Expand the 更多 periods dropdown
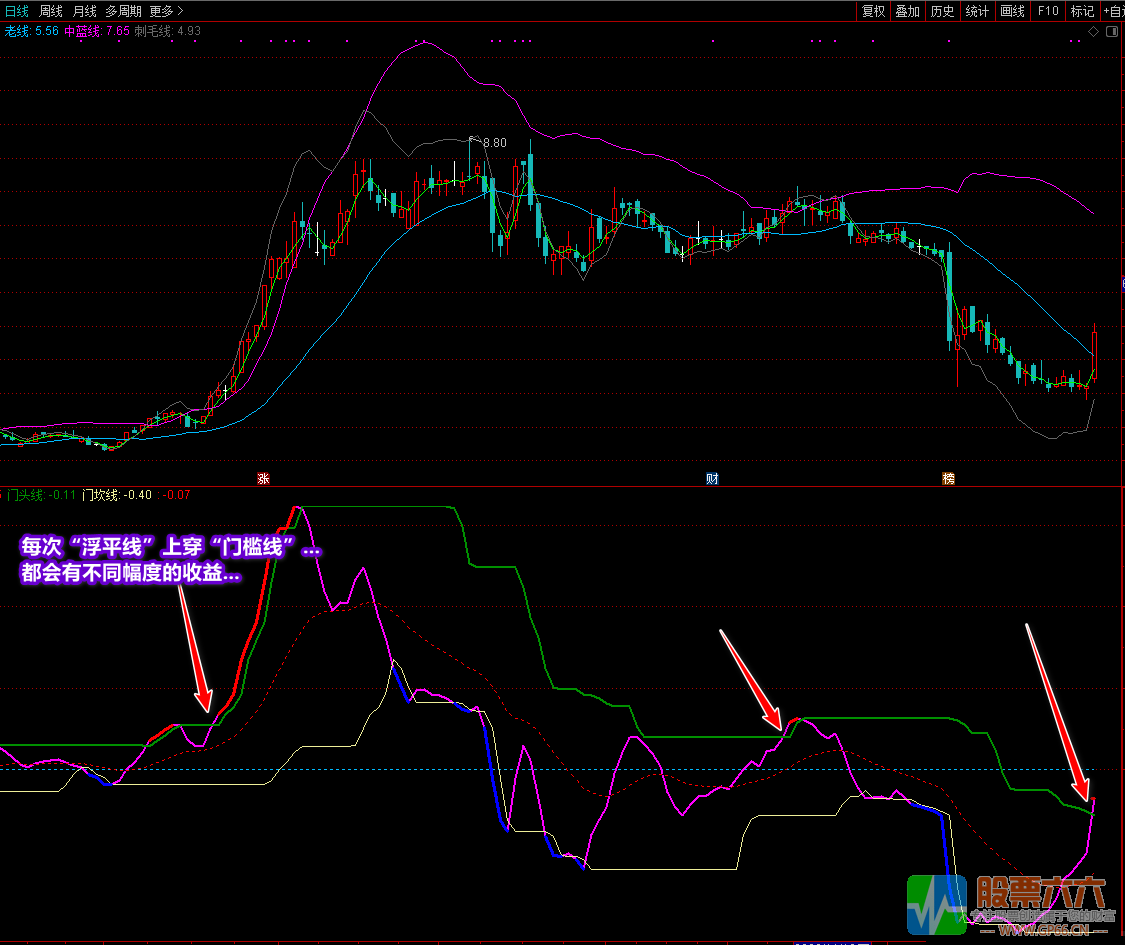 pyautogui.click(x=166, y=11)
